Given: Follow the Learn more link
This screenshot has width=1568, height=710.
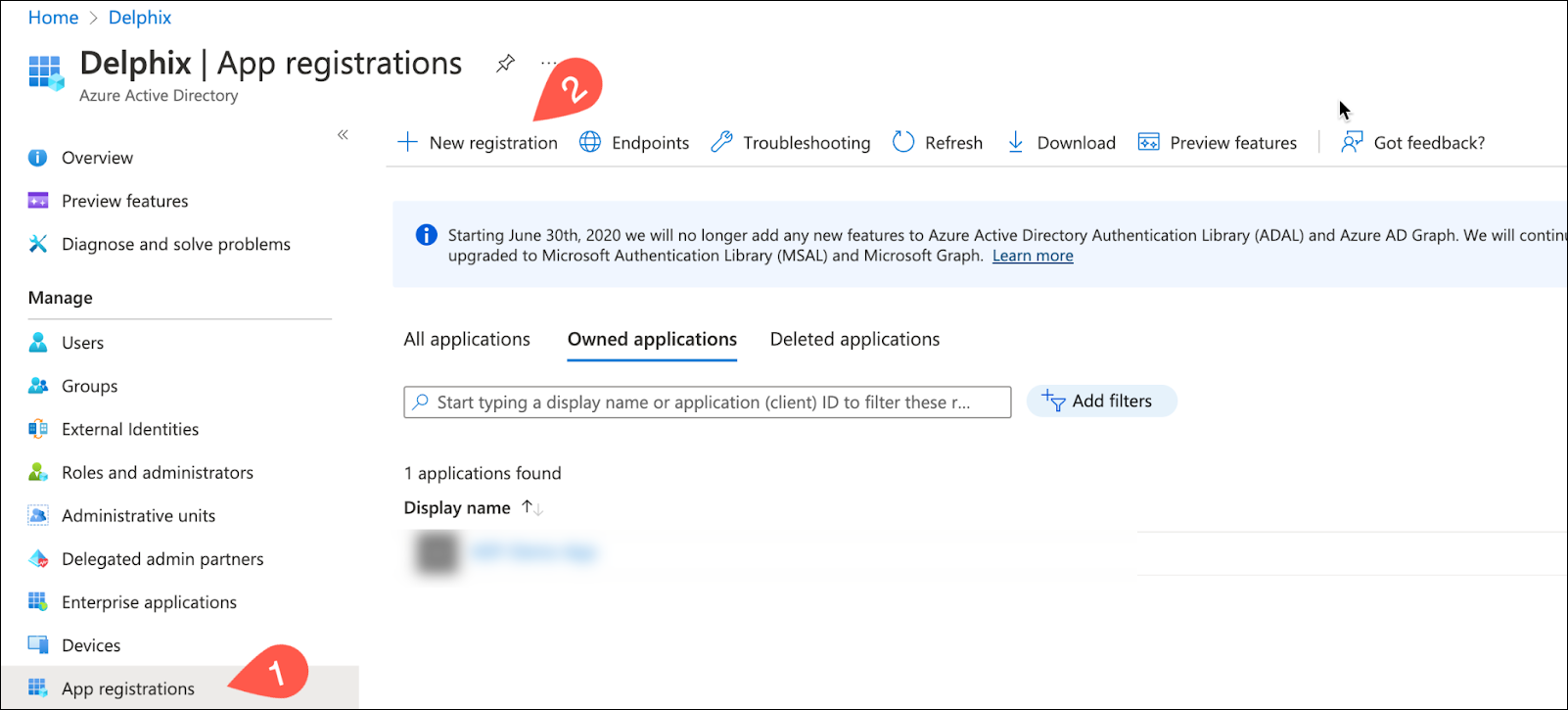Looking at the screenshot, I should point(1033,256).
